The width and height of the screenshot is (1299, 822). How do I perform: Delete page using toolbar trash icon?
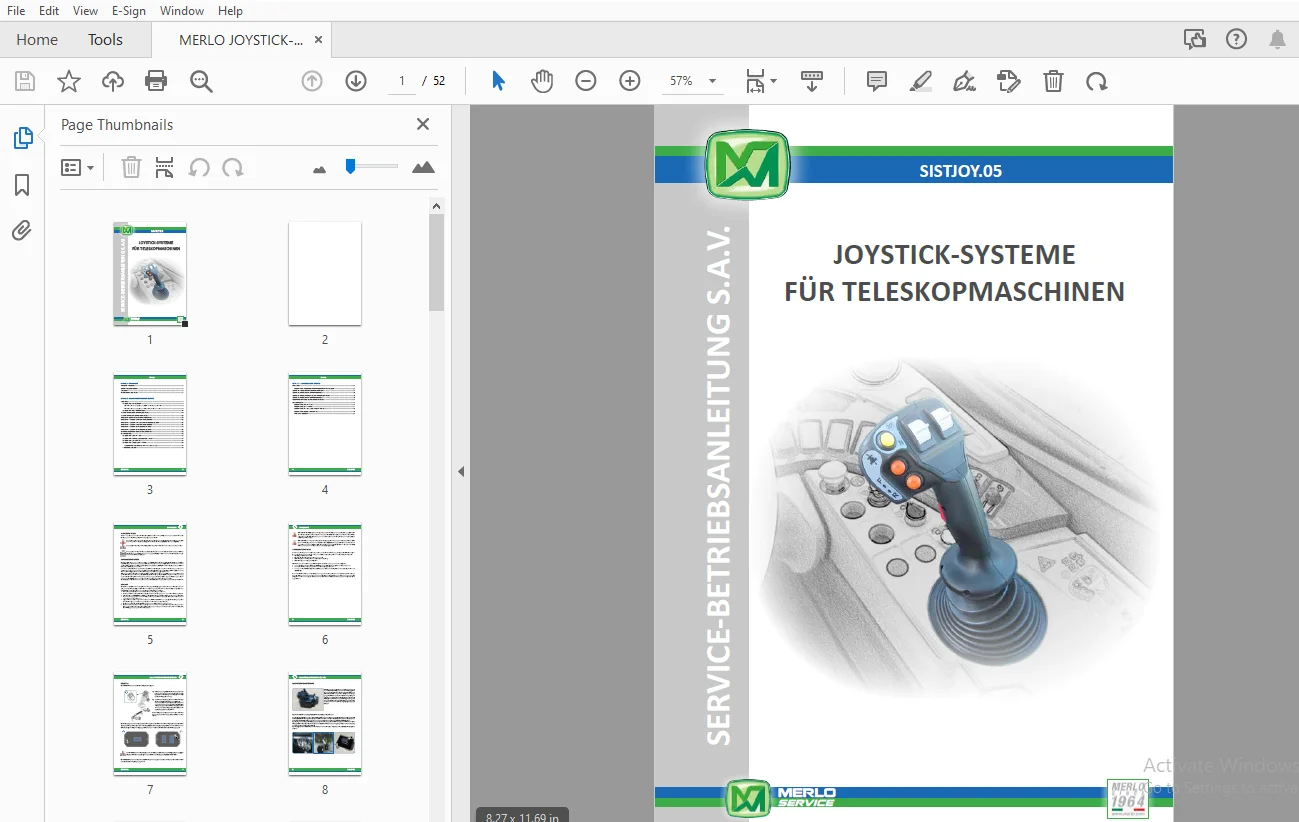pos(1053,82)
